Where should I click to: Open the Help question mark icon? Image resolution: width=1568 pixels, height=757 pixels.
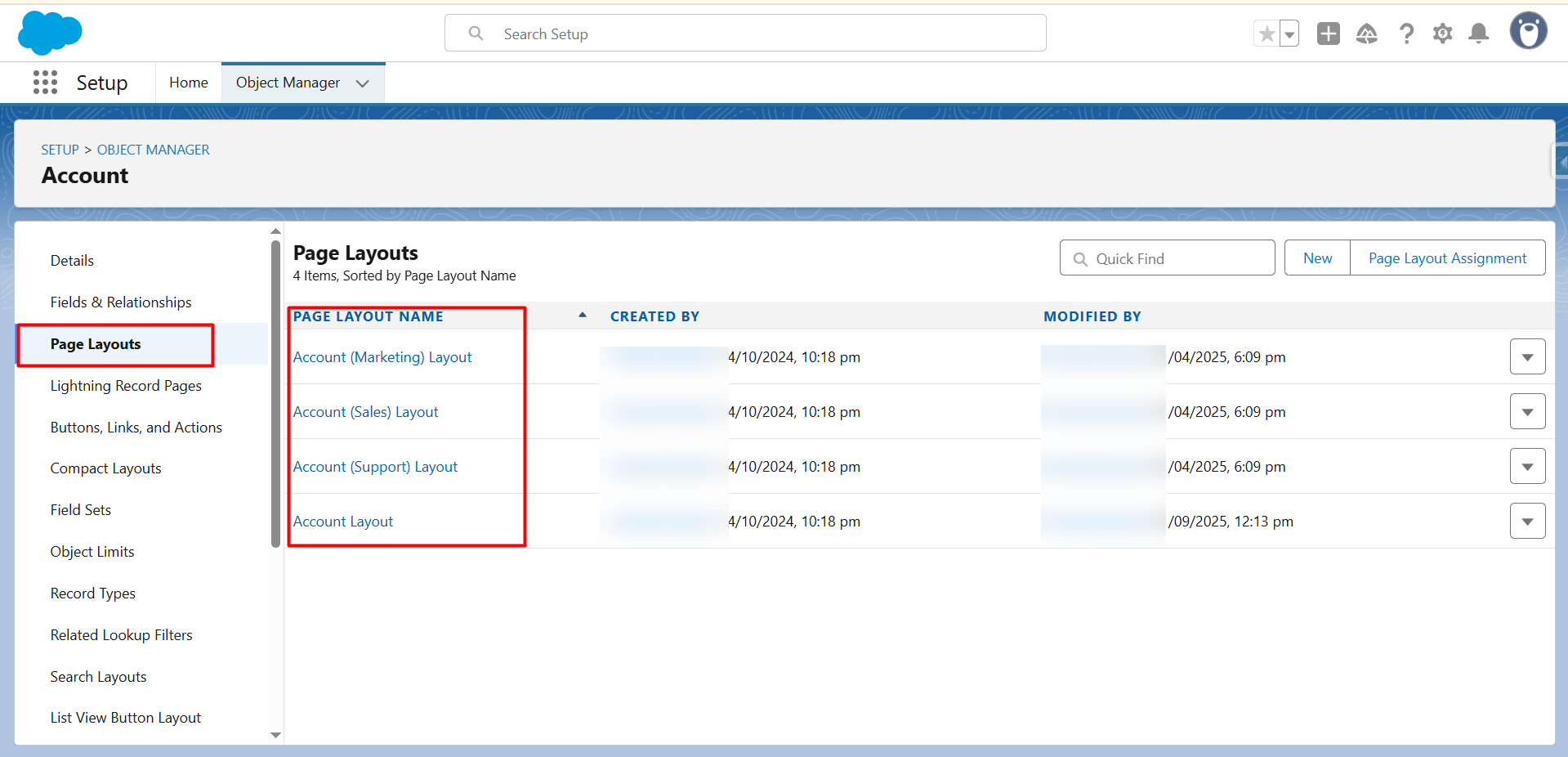click(1406, 34)
